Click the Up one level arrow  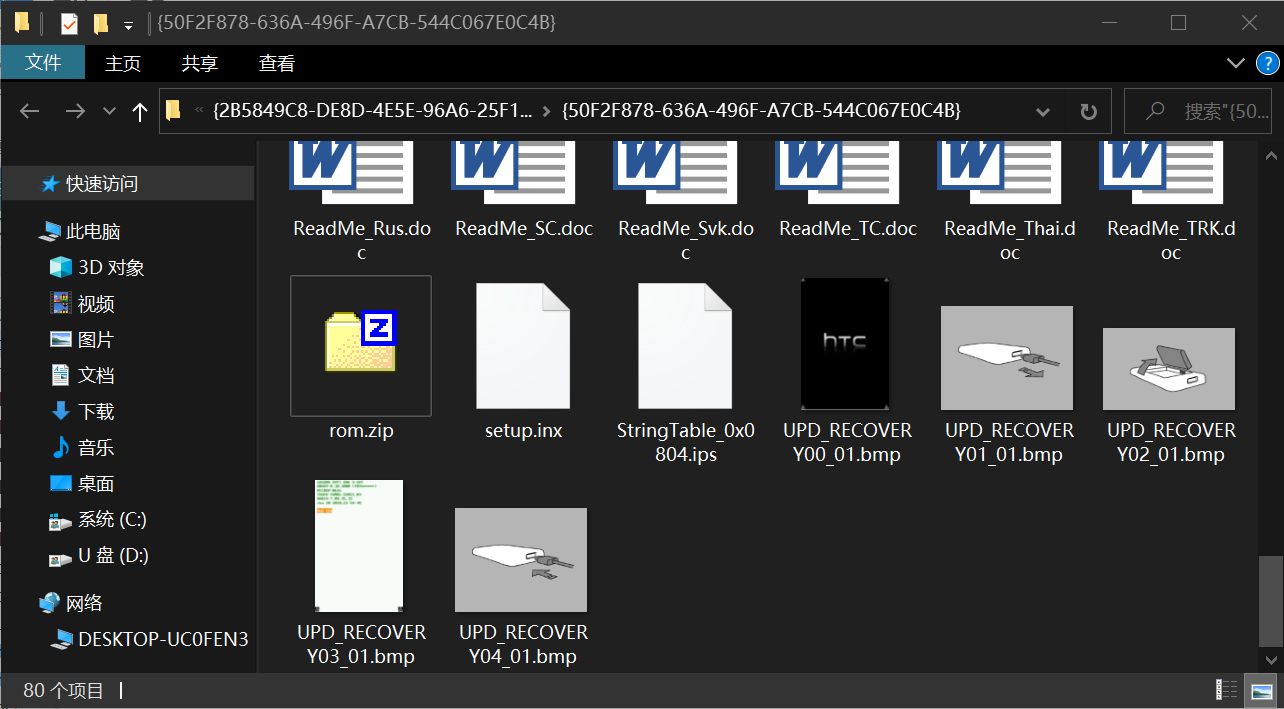tap(140, 111)
